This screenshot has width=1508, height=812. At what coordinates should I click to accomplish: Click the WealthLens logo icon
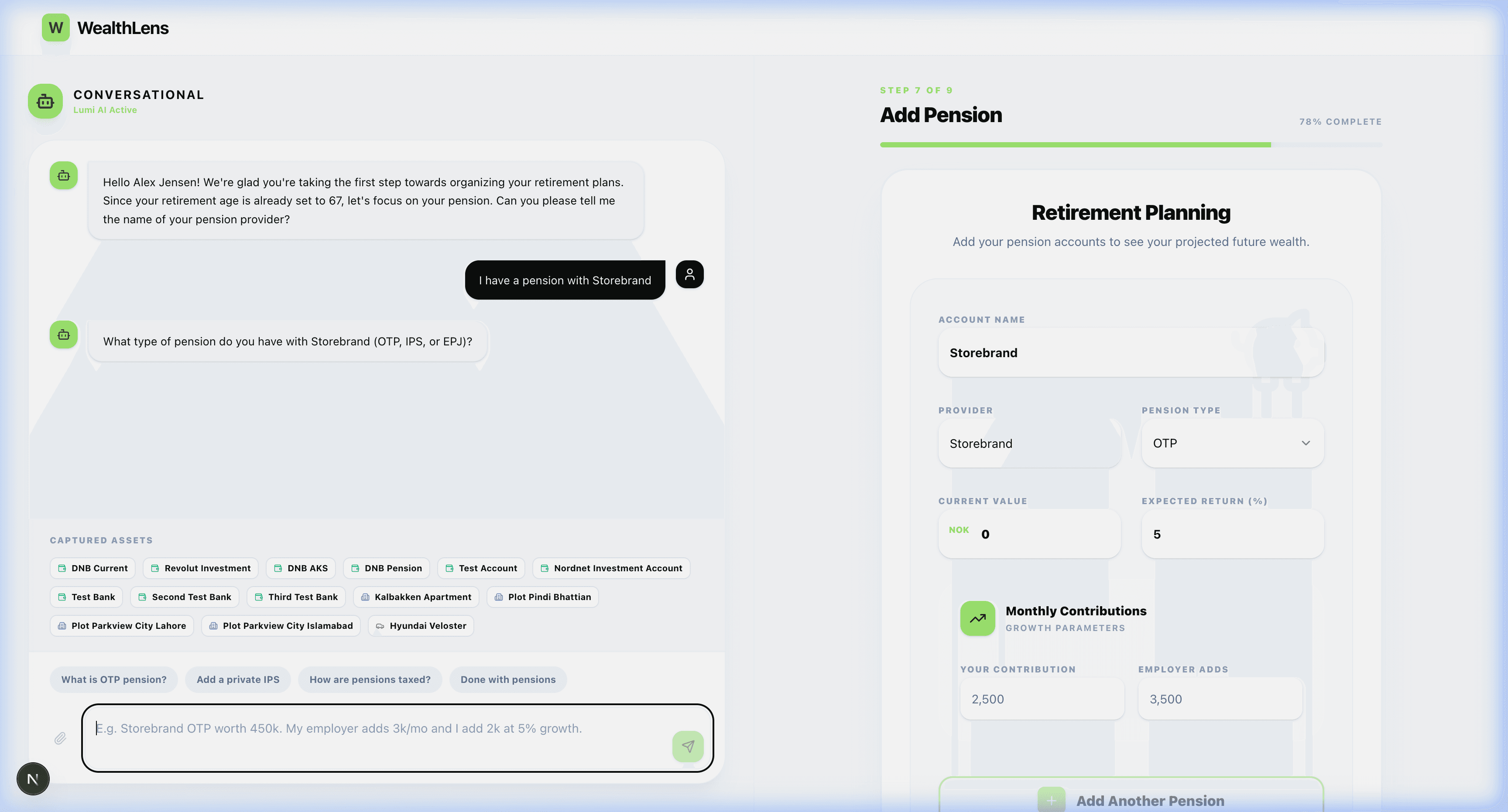[55, 27]
